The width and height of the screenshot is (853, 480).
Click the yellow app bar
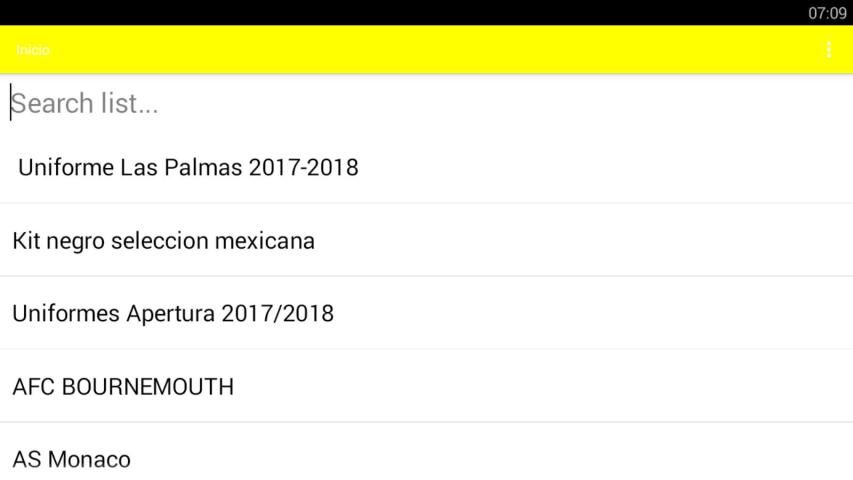pos(426,50)
